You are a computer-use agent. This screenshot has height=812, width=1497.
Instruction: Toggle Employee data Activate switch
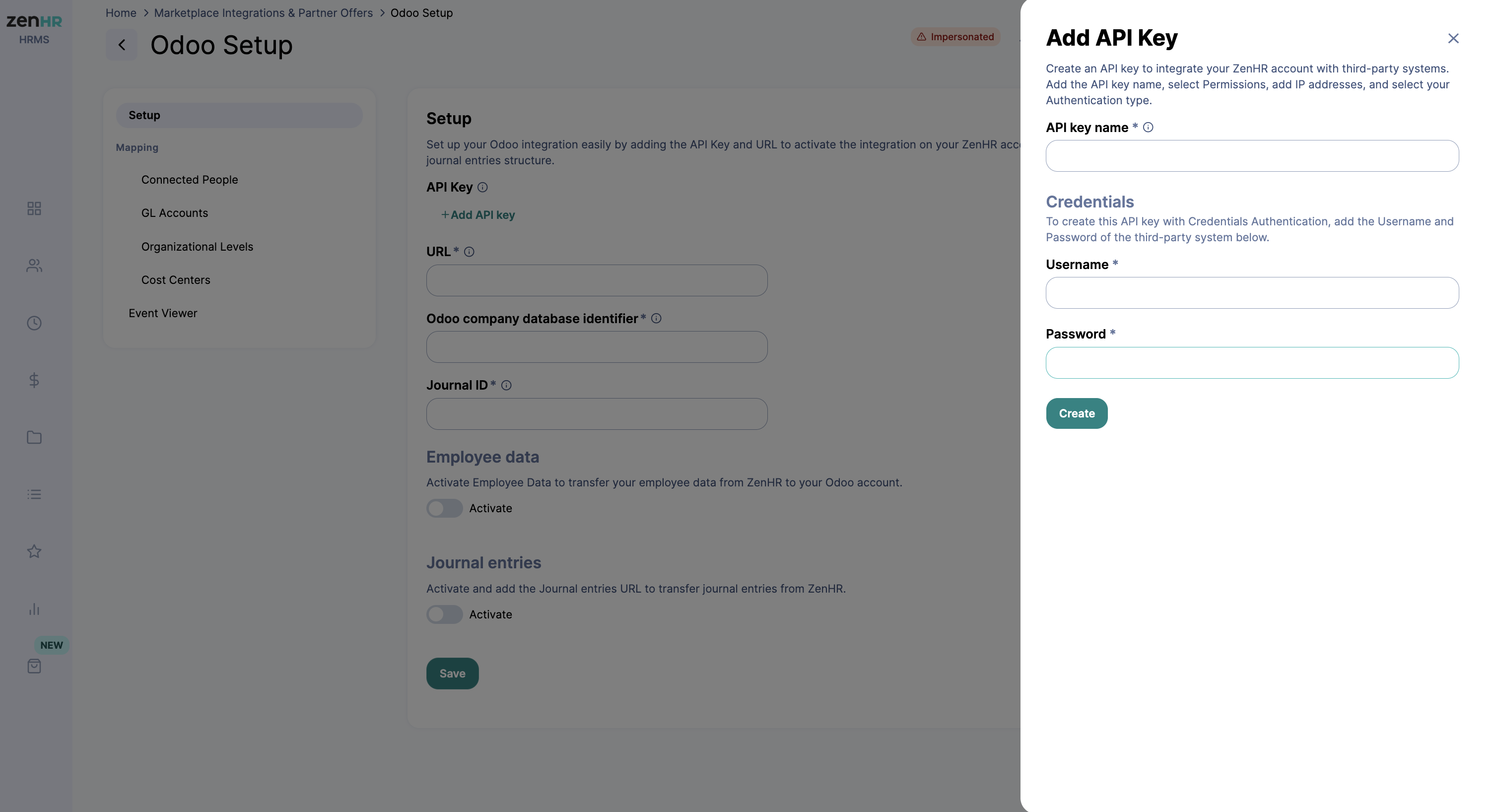[x=445, y=508]
